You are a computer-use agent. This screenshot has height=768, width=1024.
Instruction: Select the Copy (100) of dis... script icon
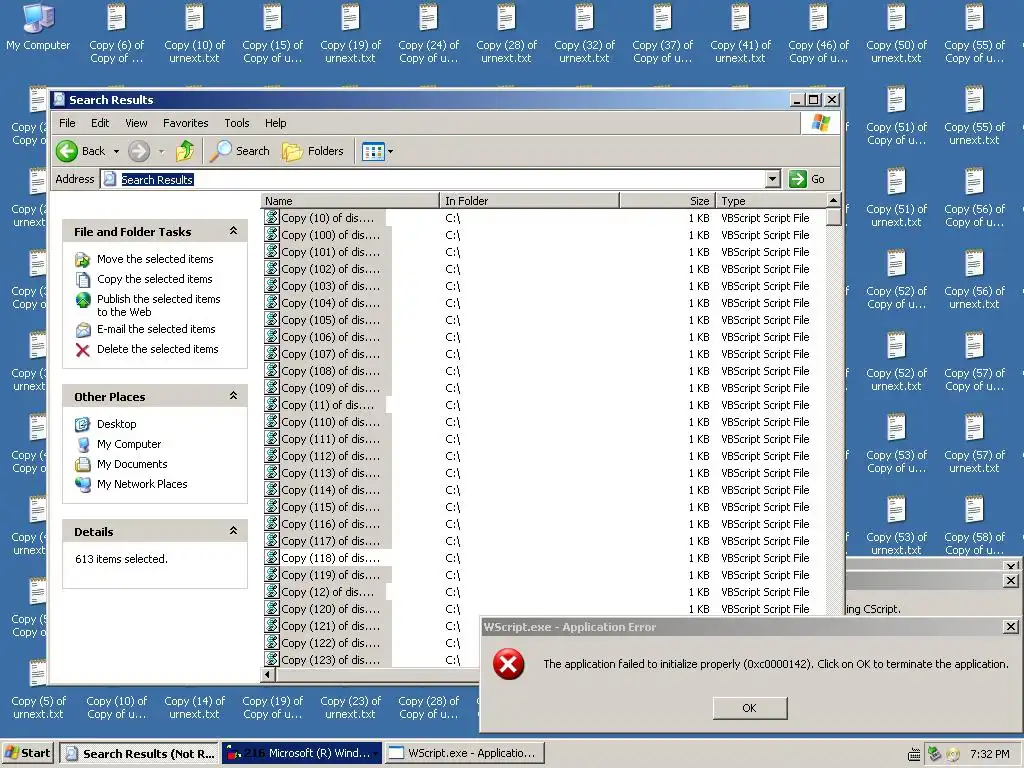tap(272, 234)
